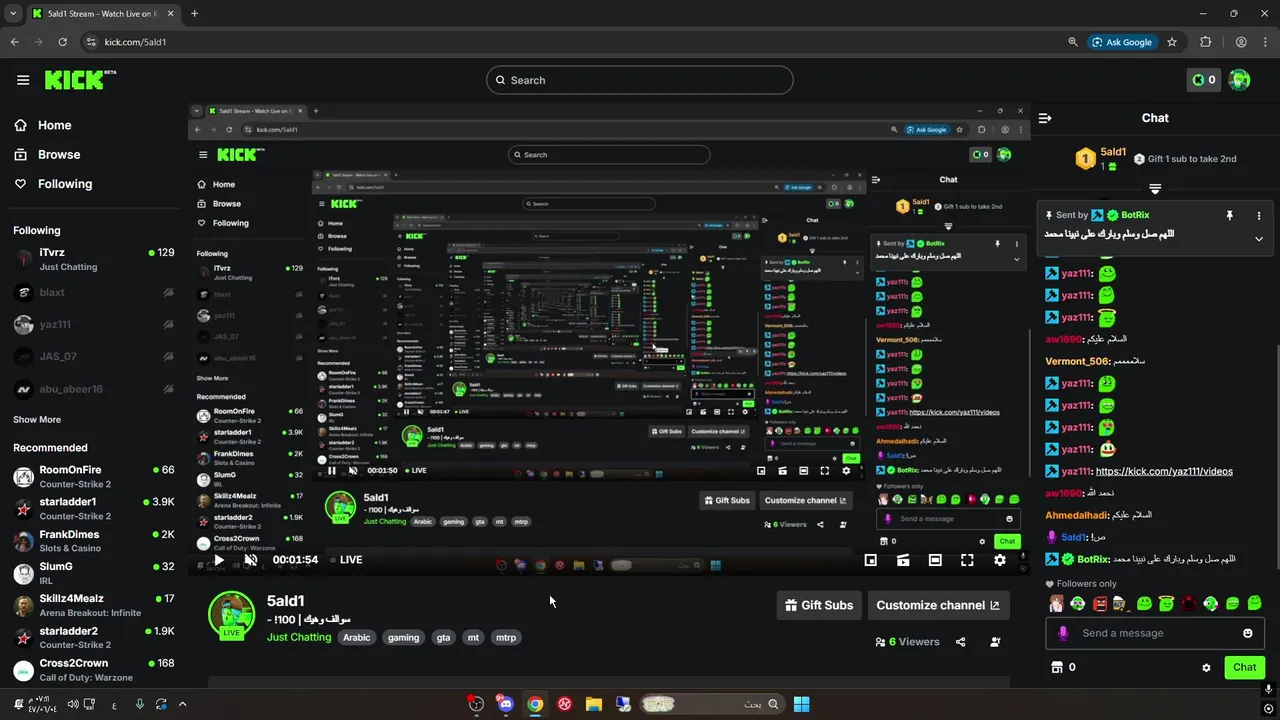Toggle the mini player mode

pos(871,560)
